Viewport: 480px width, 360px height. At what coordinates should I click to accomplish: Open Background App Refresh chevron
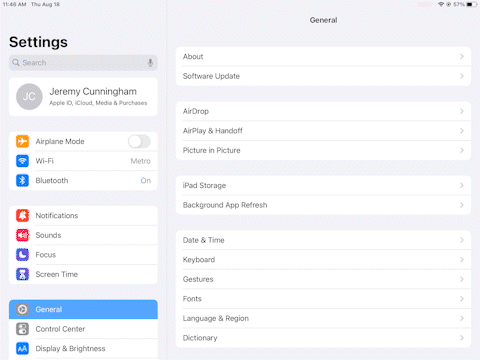click(x=462, y=205)
